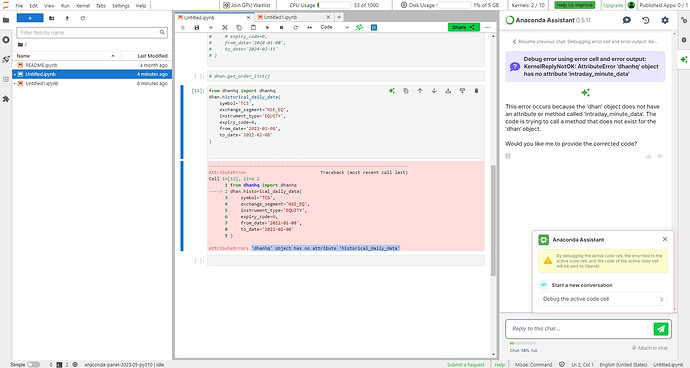690x368 pixels.
Task: Click the green Share button
Action: (x=464, y=27)
